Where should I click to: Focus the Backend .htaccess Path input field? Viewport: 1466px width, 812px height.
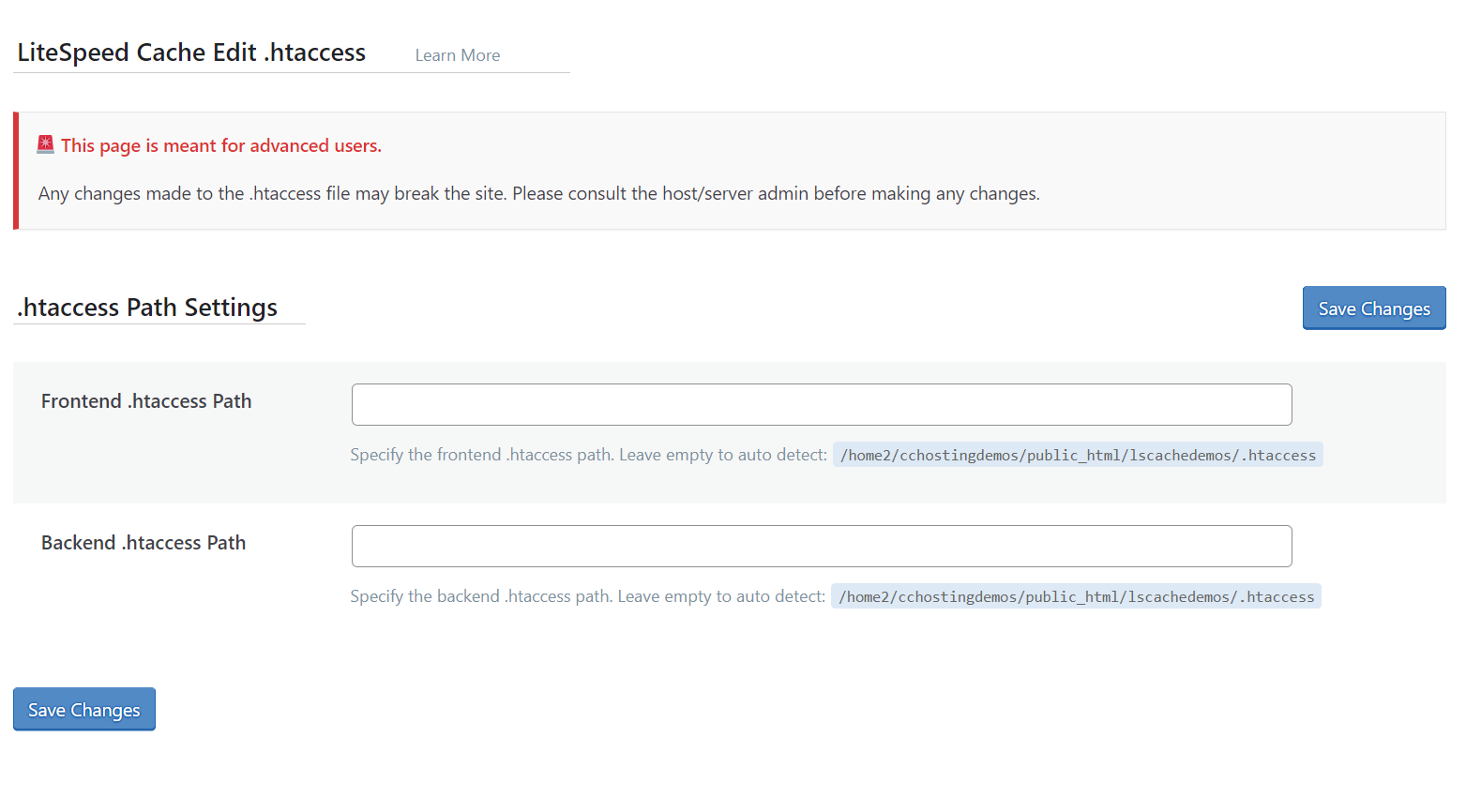coord(821,546)
